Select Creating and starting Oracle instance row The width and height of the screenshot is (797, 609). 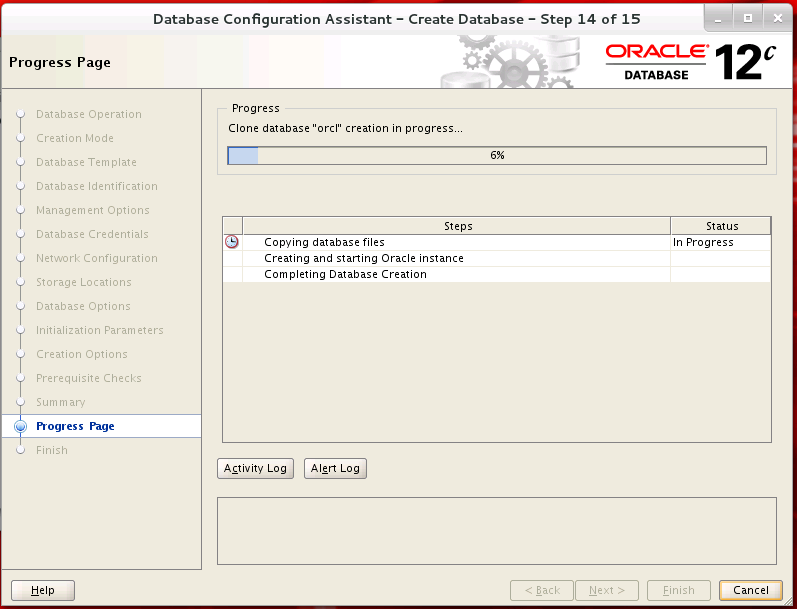pyautogui.click(x=363, y=258)
